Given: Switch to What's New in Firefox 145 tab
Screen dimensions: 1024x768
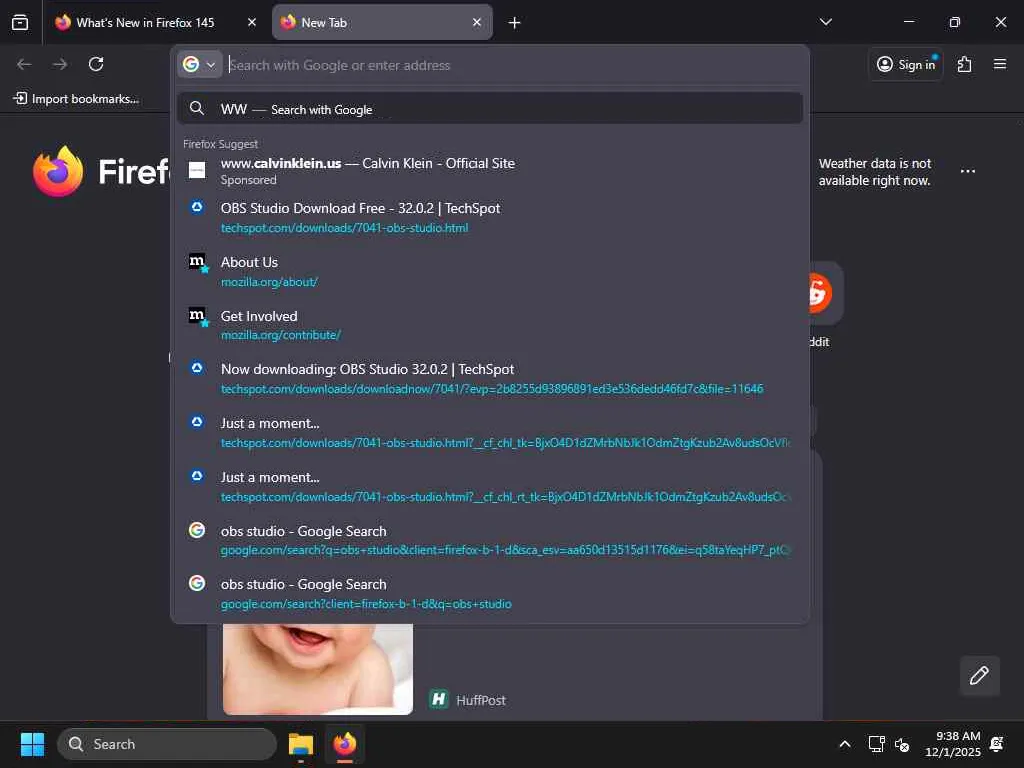Looking at the screenshot, I should click(145, 23).
